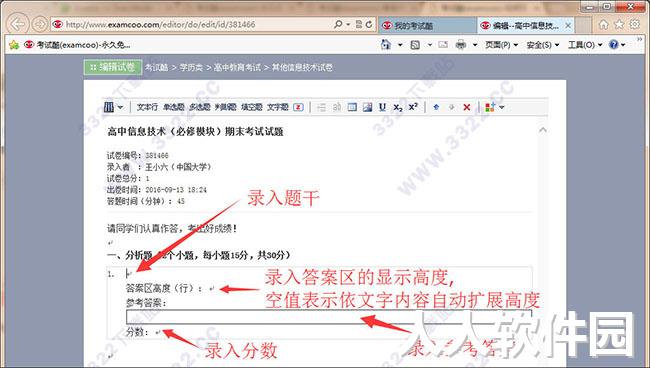The height and width of the screenshot is (368, 650).
Task: Expand the Home page dropdown arrow
Action: pos(400,45)
